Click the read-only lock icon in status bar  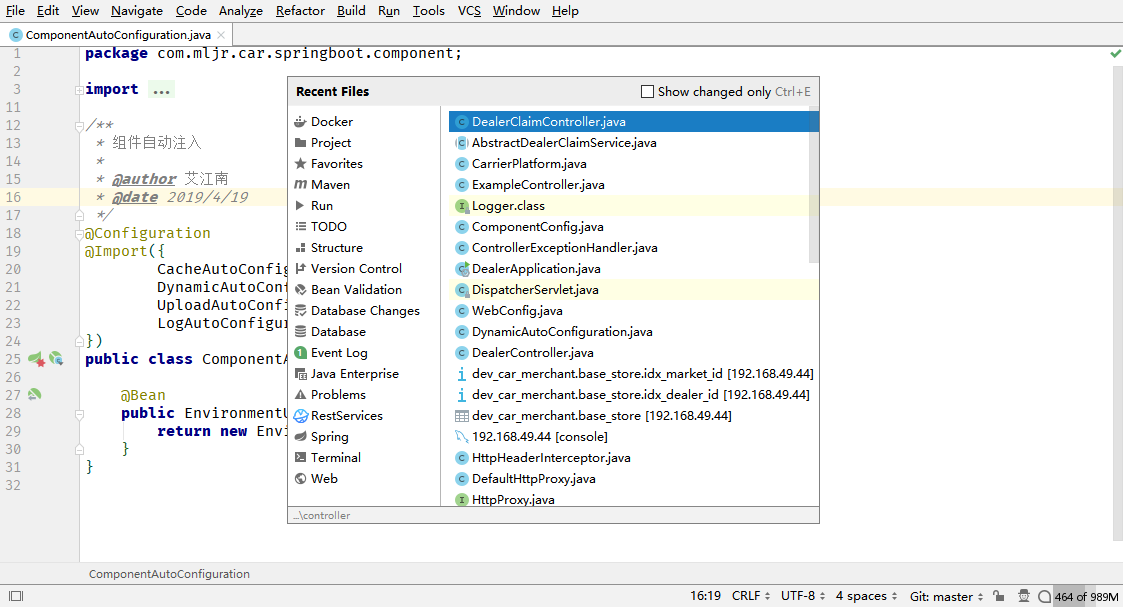[x=999, y=596]
